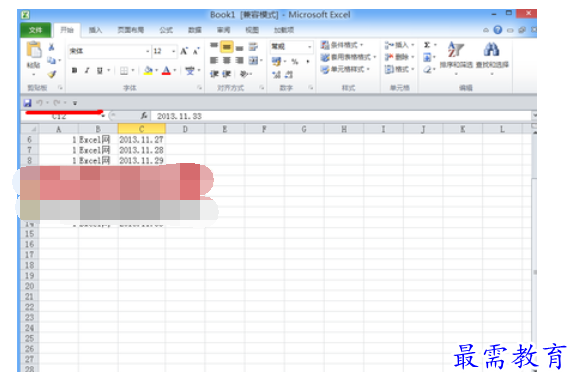575x388 pixels.
Task: Switch to the Data tab
Action: point(195,30)
